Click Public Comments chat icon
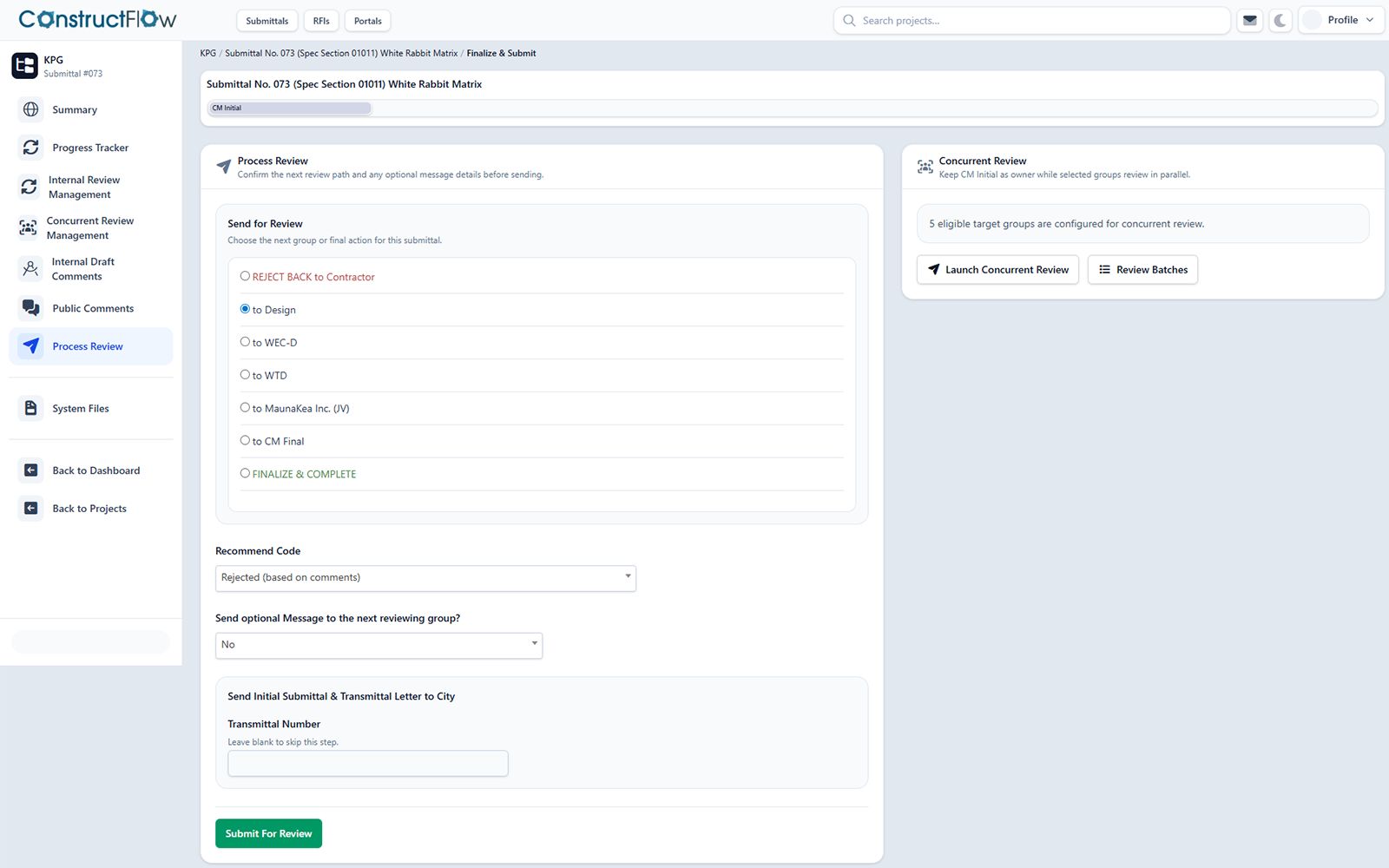Viewport: 1389px width, 868px height. click(30, 308)
